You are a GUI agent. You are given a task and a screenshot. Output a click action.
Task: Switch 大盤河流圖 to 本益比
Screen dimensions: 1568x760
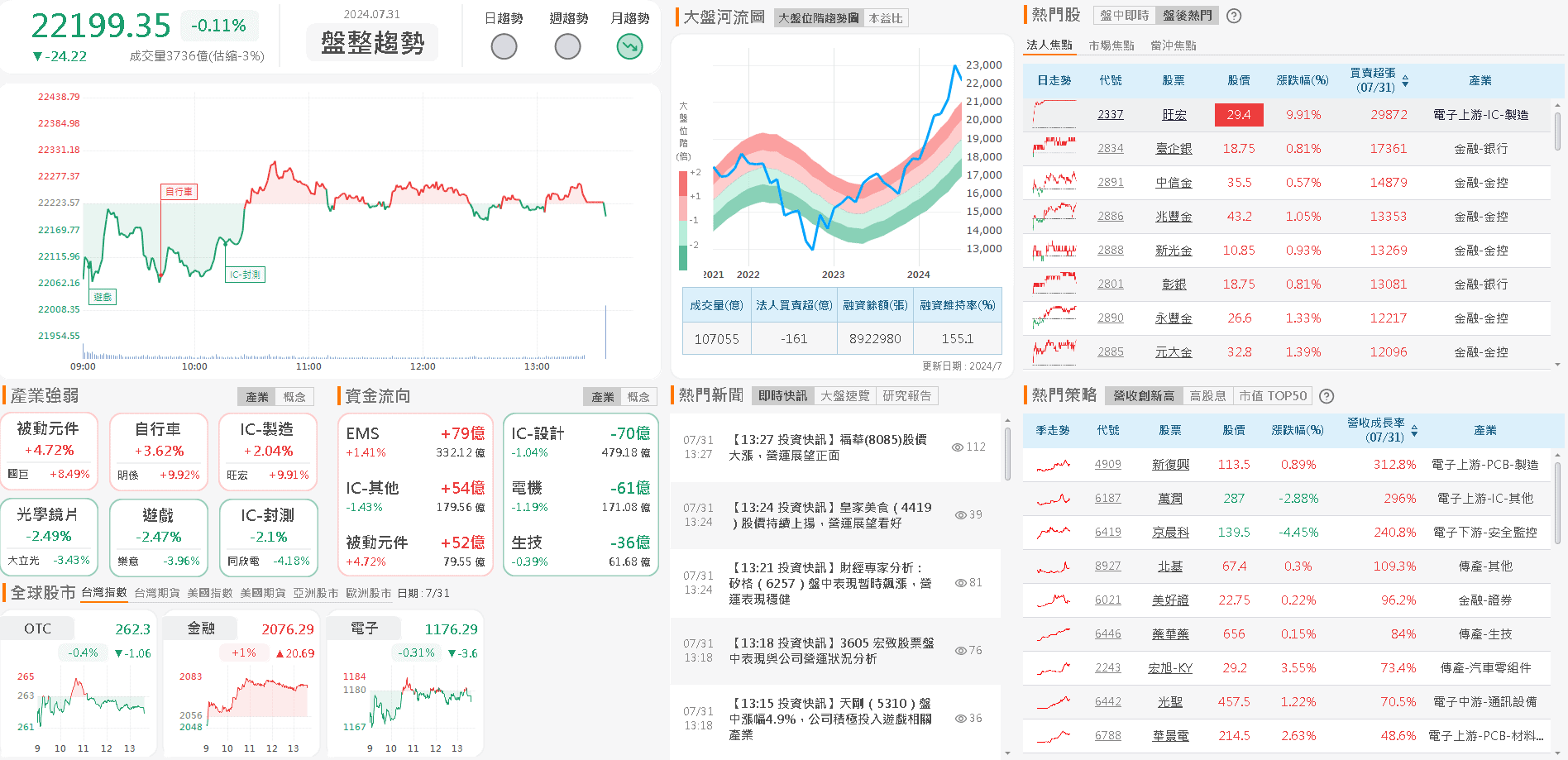click(x=886, y=17)
